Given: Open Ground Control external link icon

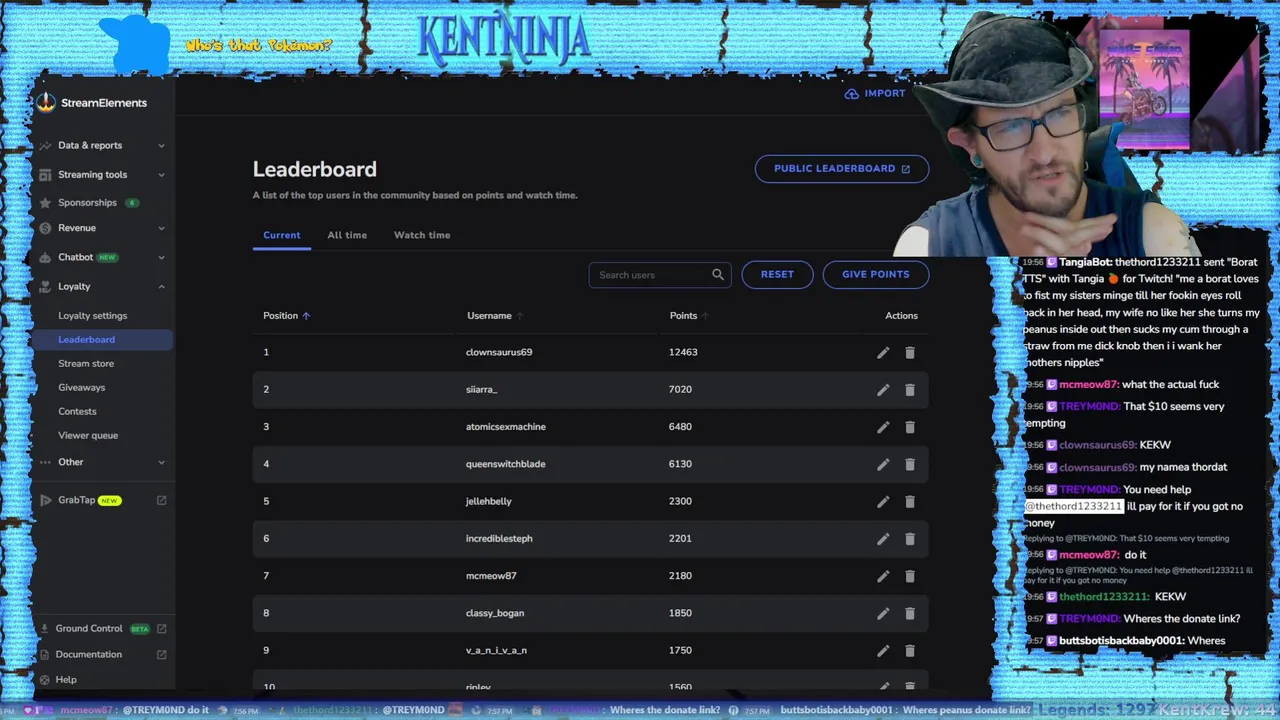Looking at the screenshot, I should click(x=161, y=629).
